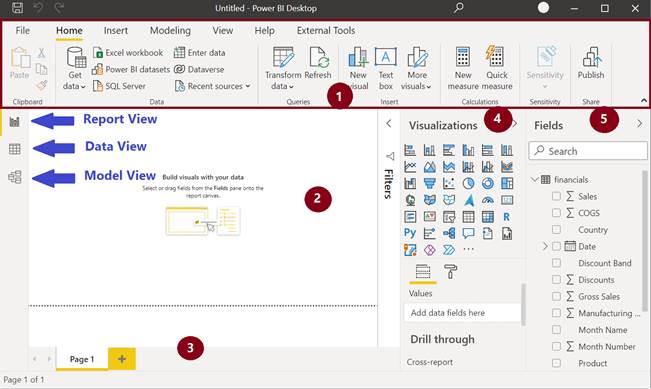Image resolution: width=651 pixels, height=389 pixels.
Task: Click the Excel workbook data source
Action: 128,53
